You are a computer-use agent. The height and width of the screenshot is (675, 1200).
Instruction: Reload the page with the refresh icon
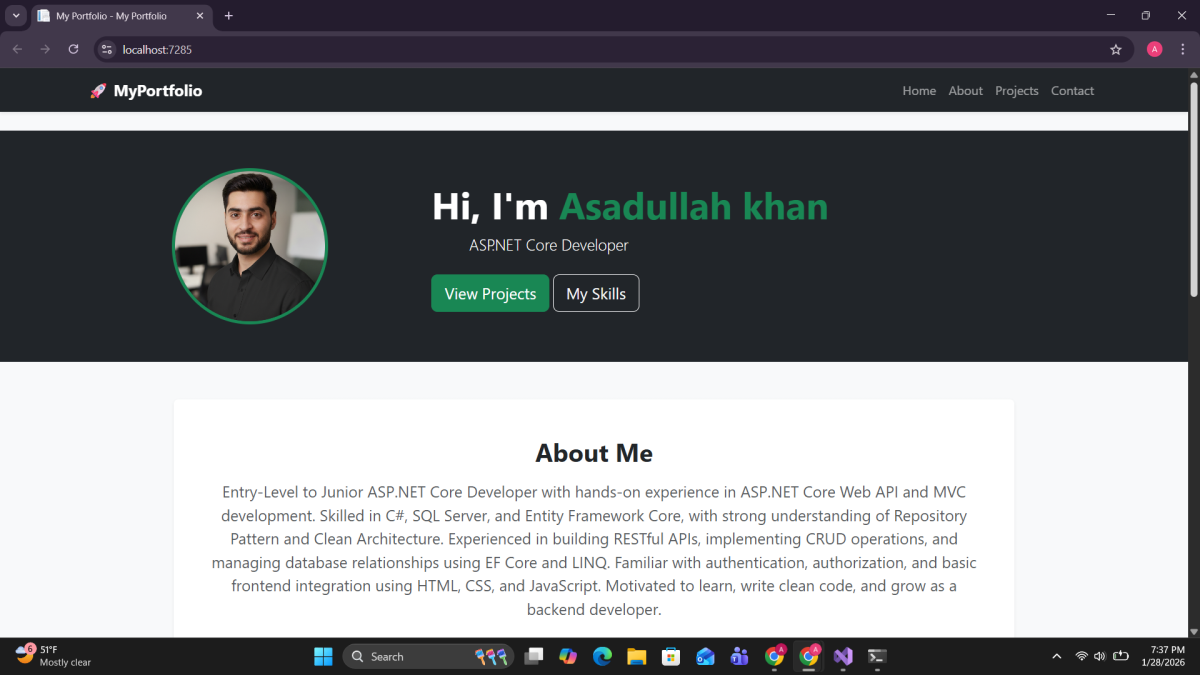(73, 49)
